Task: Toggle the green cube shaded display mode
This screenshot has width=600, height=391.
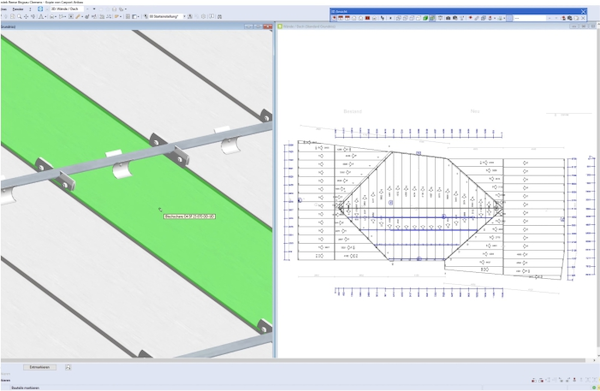Action: click(x=425, y=18)
